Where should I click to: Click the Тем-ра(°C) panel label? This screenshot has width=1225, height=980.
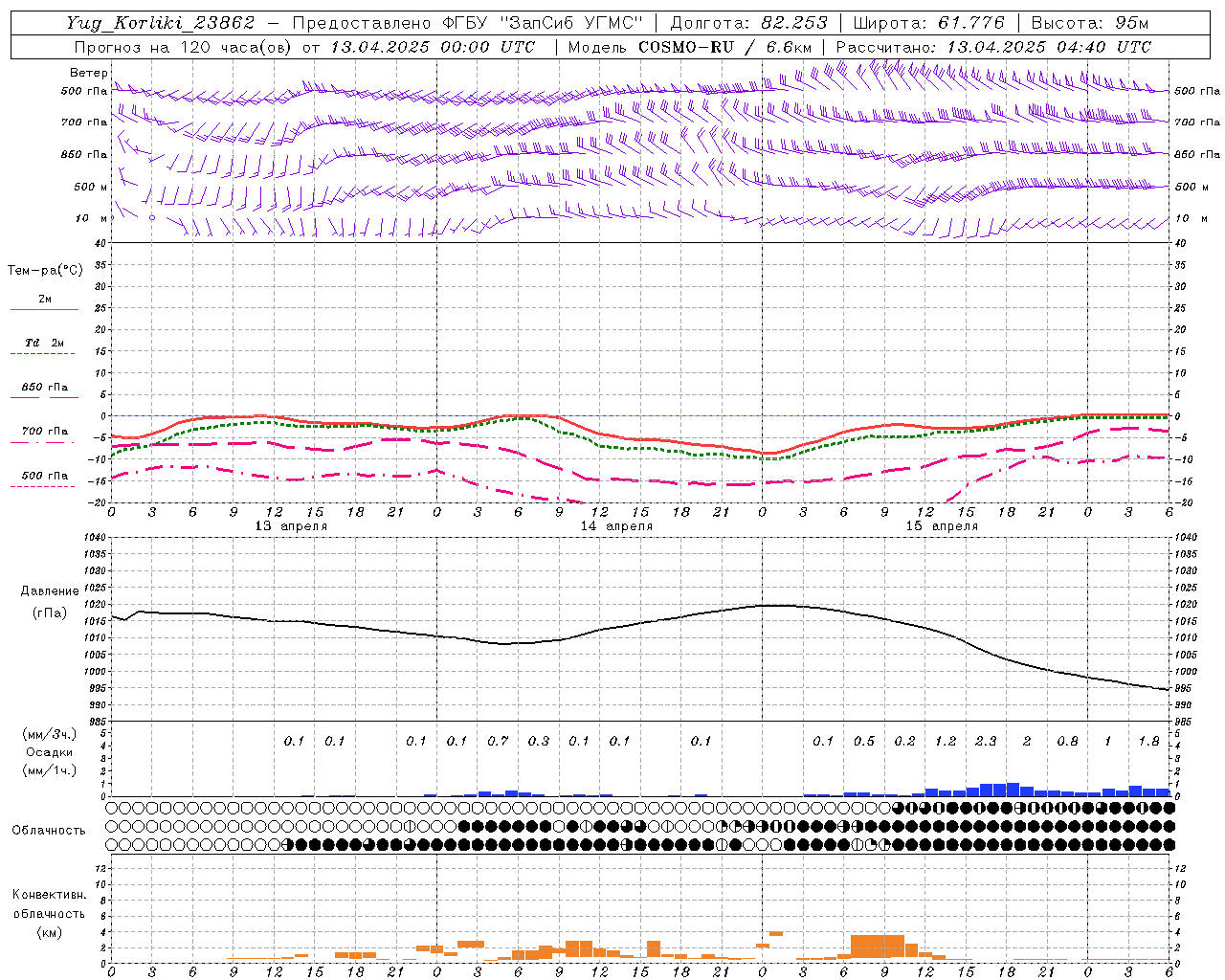pos(45,271)
